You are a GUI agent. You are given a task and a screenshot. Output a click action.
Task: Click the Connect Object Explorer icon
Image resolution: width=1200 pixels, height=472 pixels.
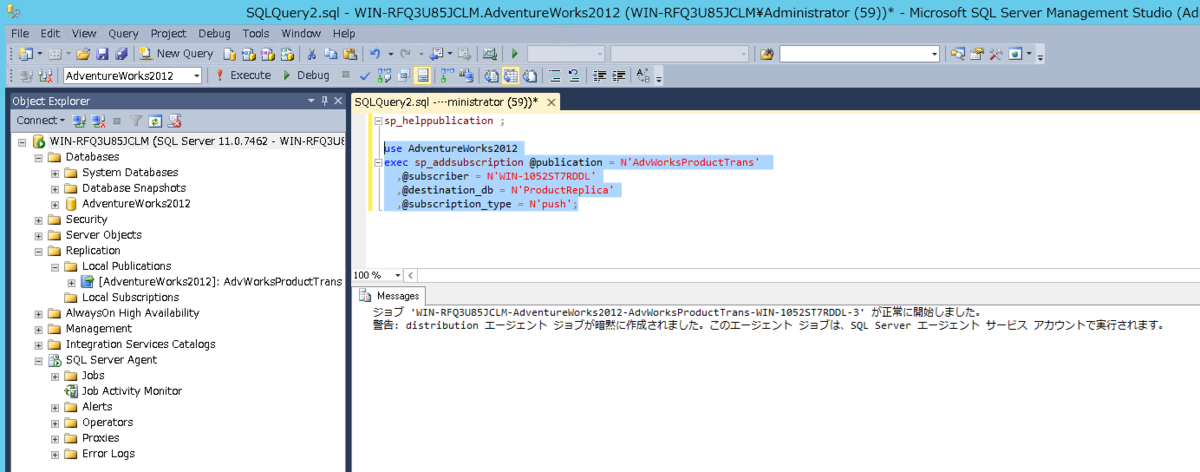tap(78, 120)
